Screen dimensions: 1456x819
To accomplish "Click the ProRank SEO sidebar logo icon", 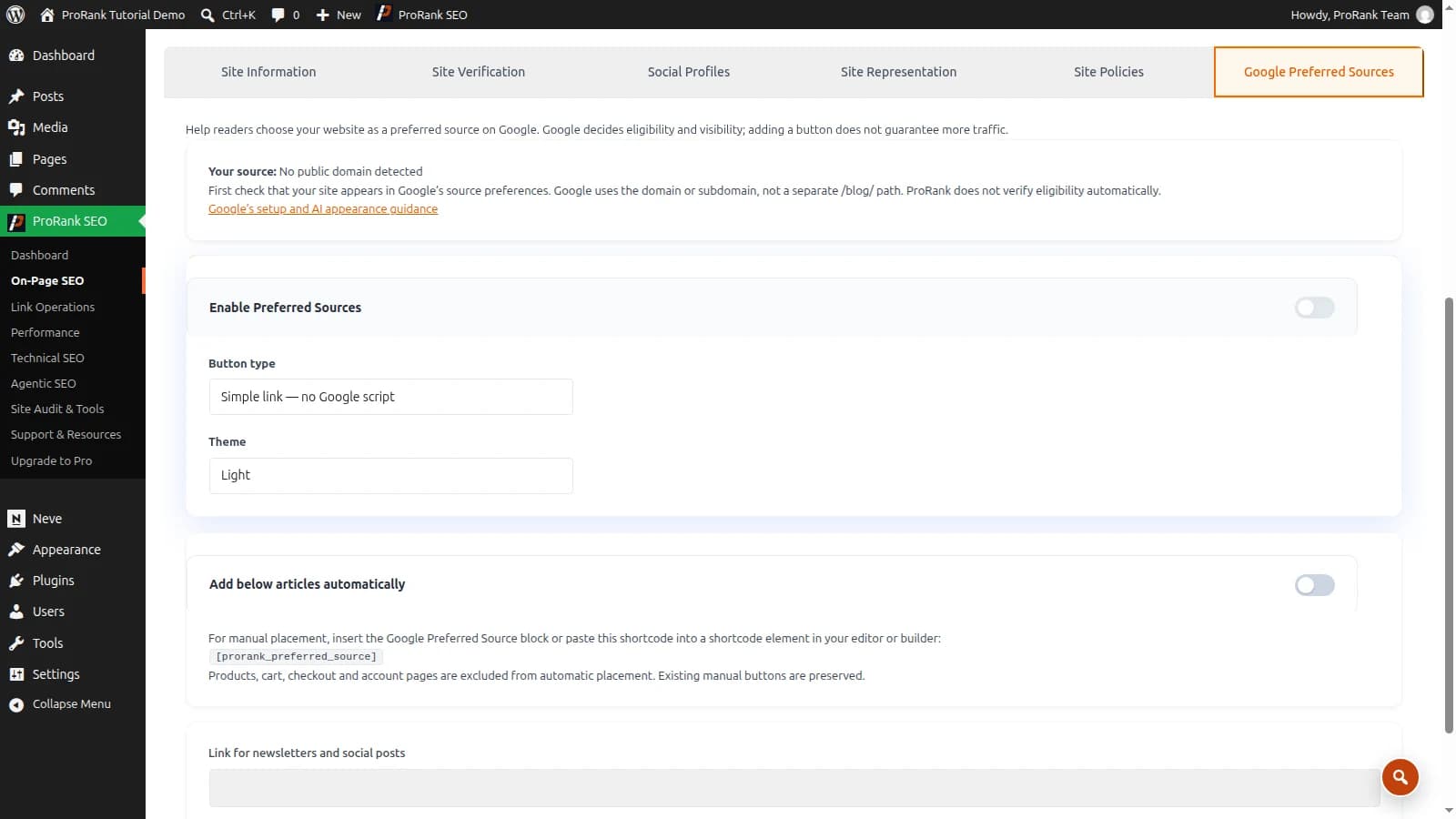I will pyautogui.click(x=16, y=221).
